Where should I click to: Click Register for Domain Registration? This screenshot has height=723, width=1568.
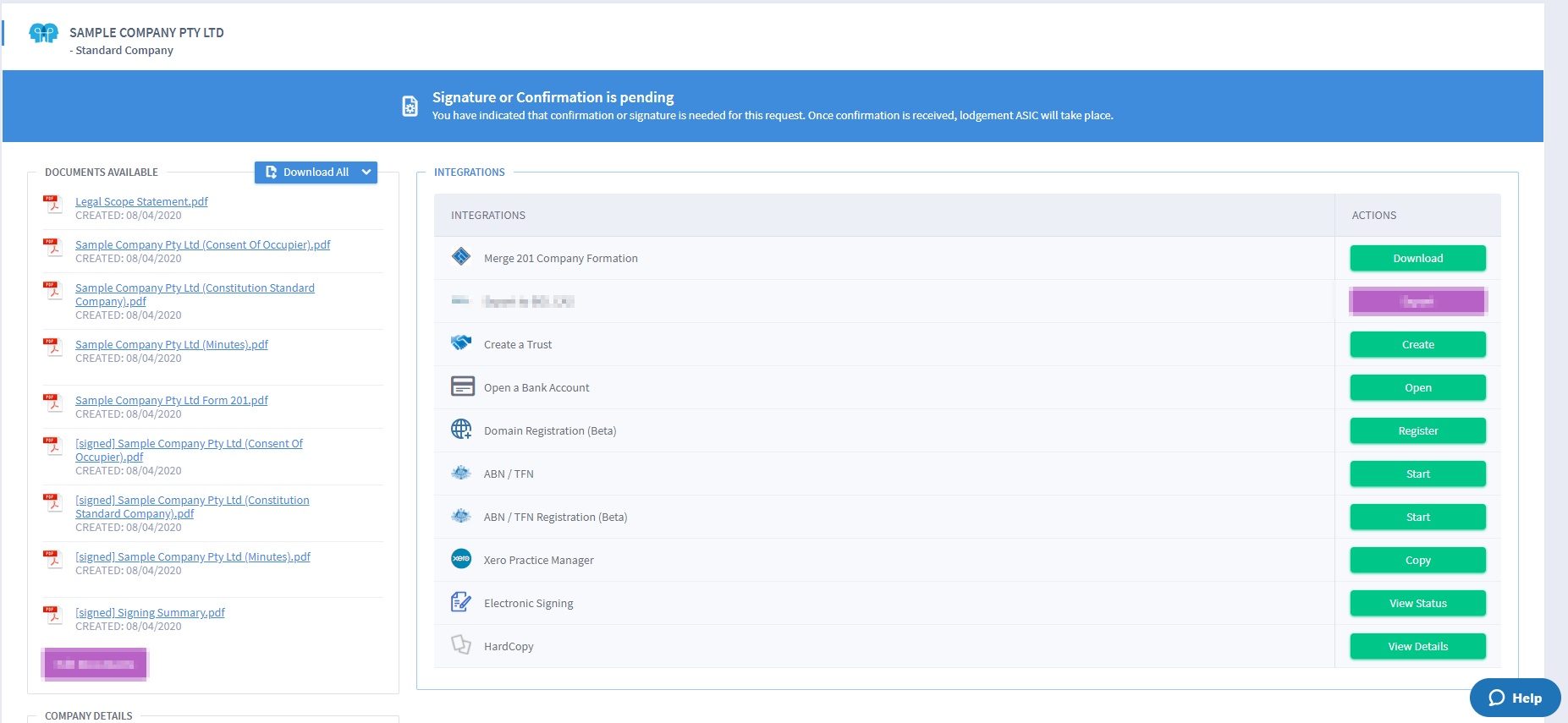pyautogui.click(x=1417, y=431)
